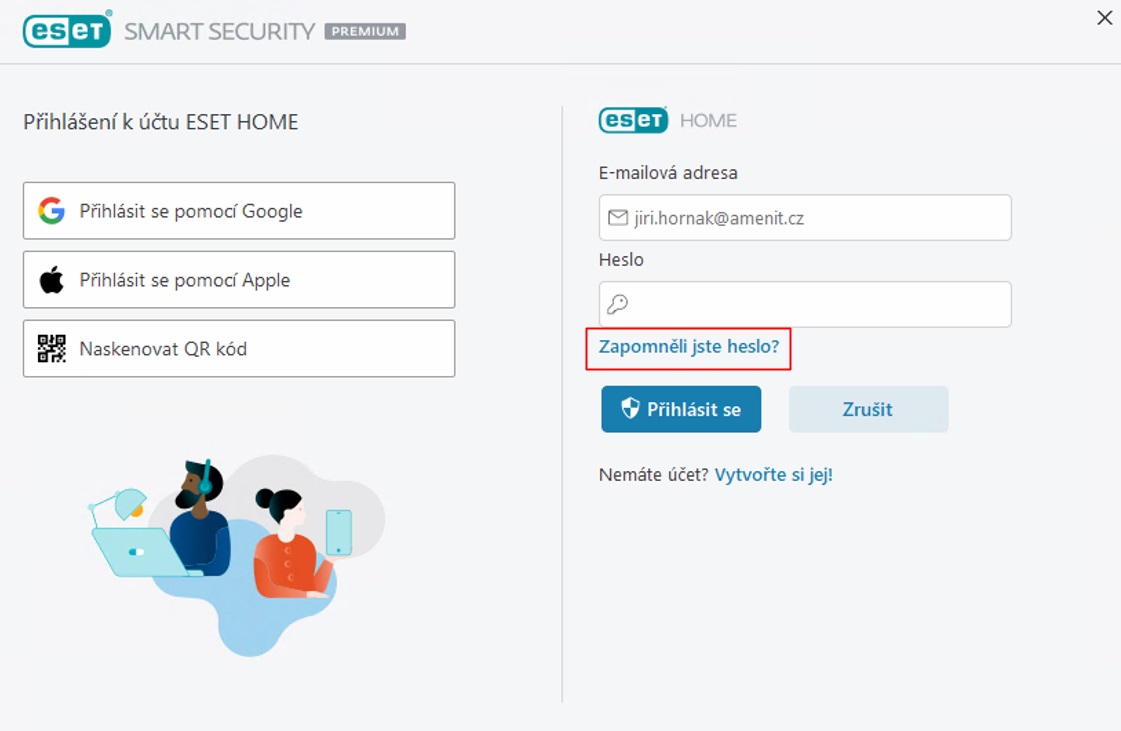Viewport: 1121px width, 731px height.
Task: Choose Přihlásit se pomocí Apple
Action: click(x=239, y=280)
